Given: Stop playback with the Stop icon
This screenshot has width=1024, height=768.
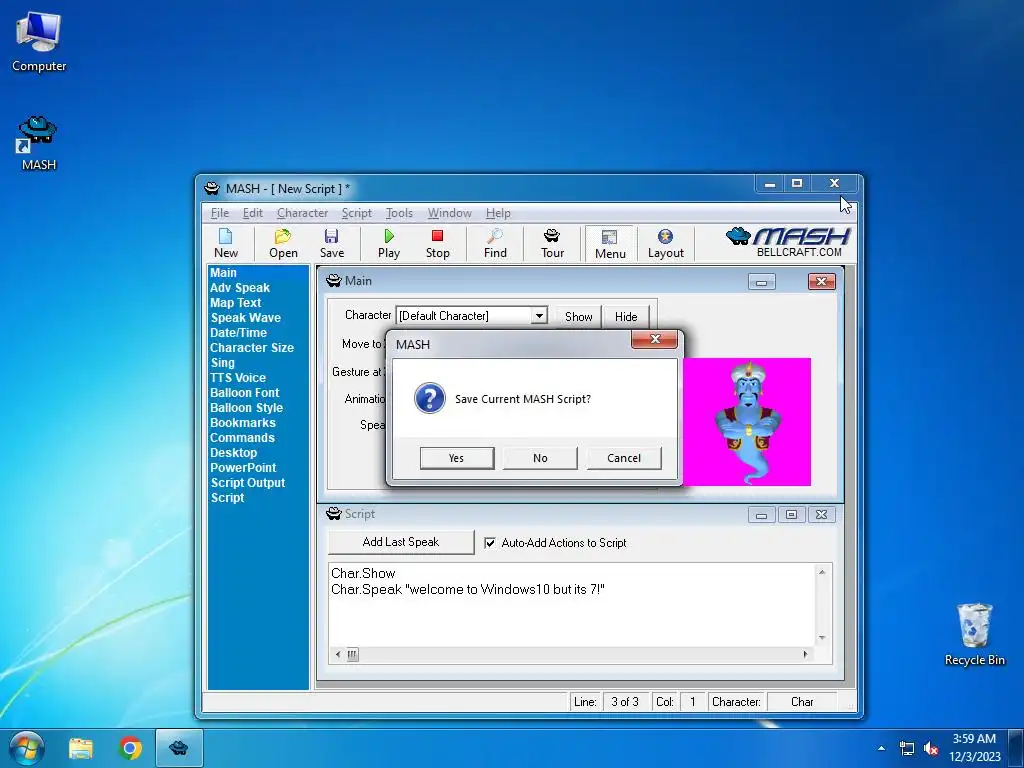Looking at the screenshot, I should point(438,243).
